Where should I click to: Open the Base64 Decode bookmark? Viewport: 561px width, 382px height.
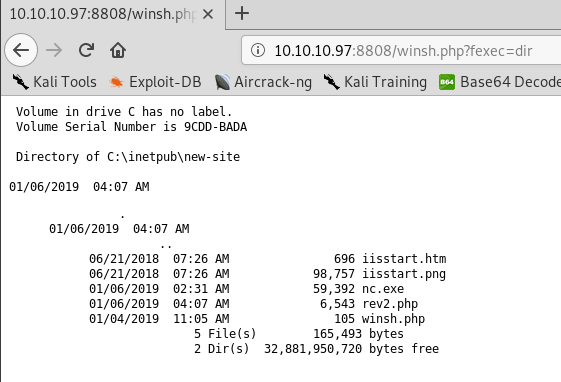tap(499, 82)
